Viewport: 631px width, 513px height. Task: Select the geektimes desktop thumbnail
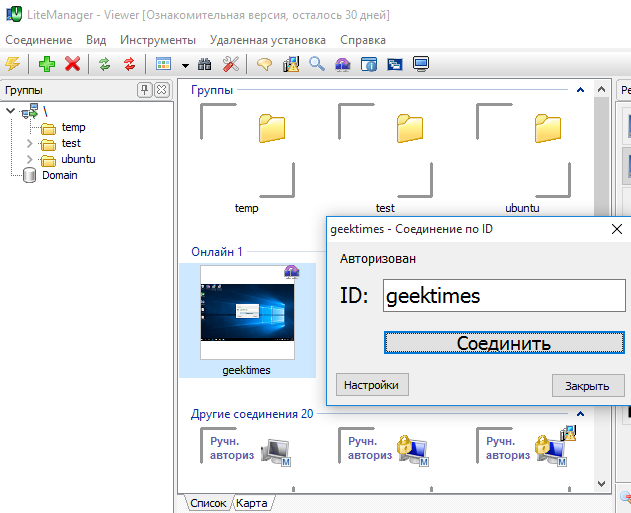coord(247,312)
